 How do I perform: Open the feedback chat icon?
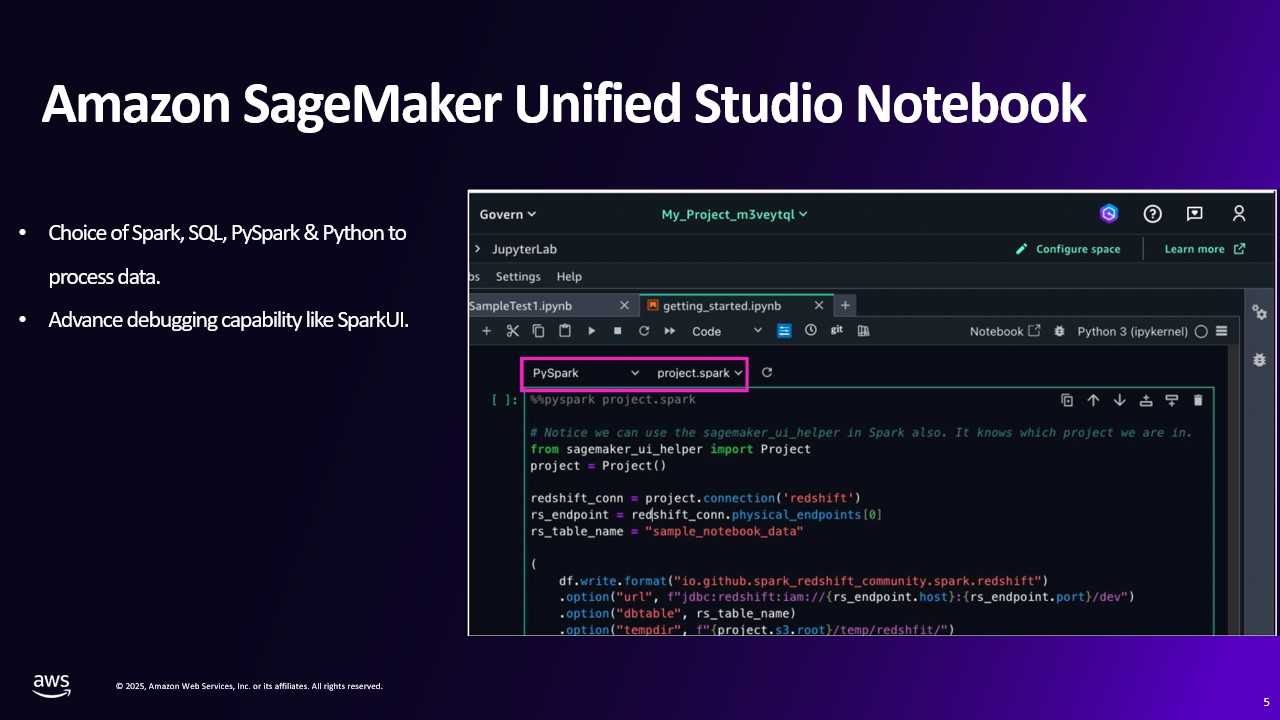tap(1195, 213)
